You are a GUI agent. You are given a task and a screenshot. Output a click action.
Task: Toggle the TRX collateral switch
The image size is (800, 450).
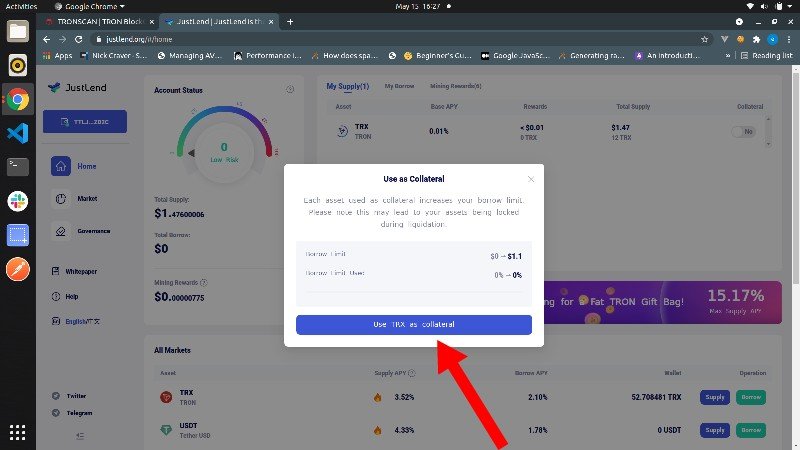(x=743, y=132)
